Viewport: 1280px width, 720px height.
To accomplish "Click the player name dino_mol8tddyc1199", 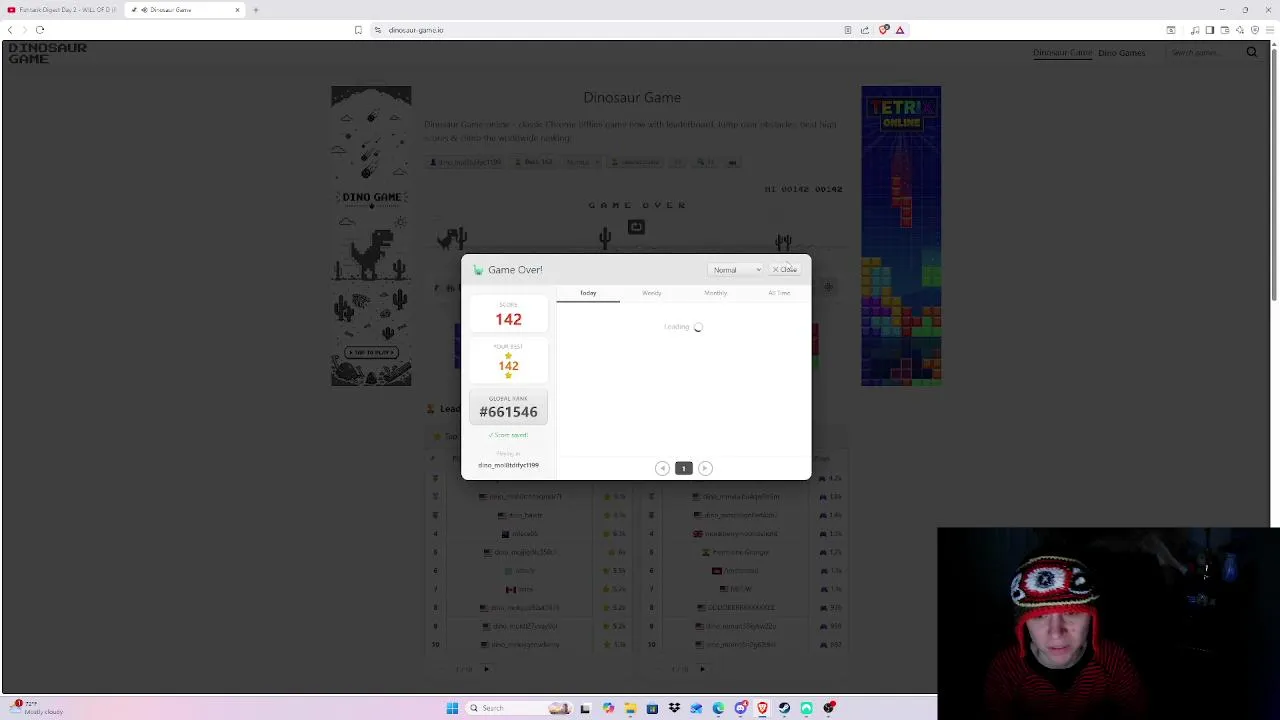I will tap(508, 465).
